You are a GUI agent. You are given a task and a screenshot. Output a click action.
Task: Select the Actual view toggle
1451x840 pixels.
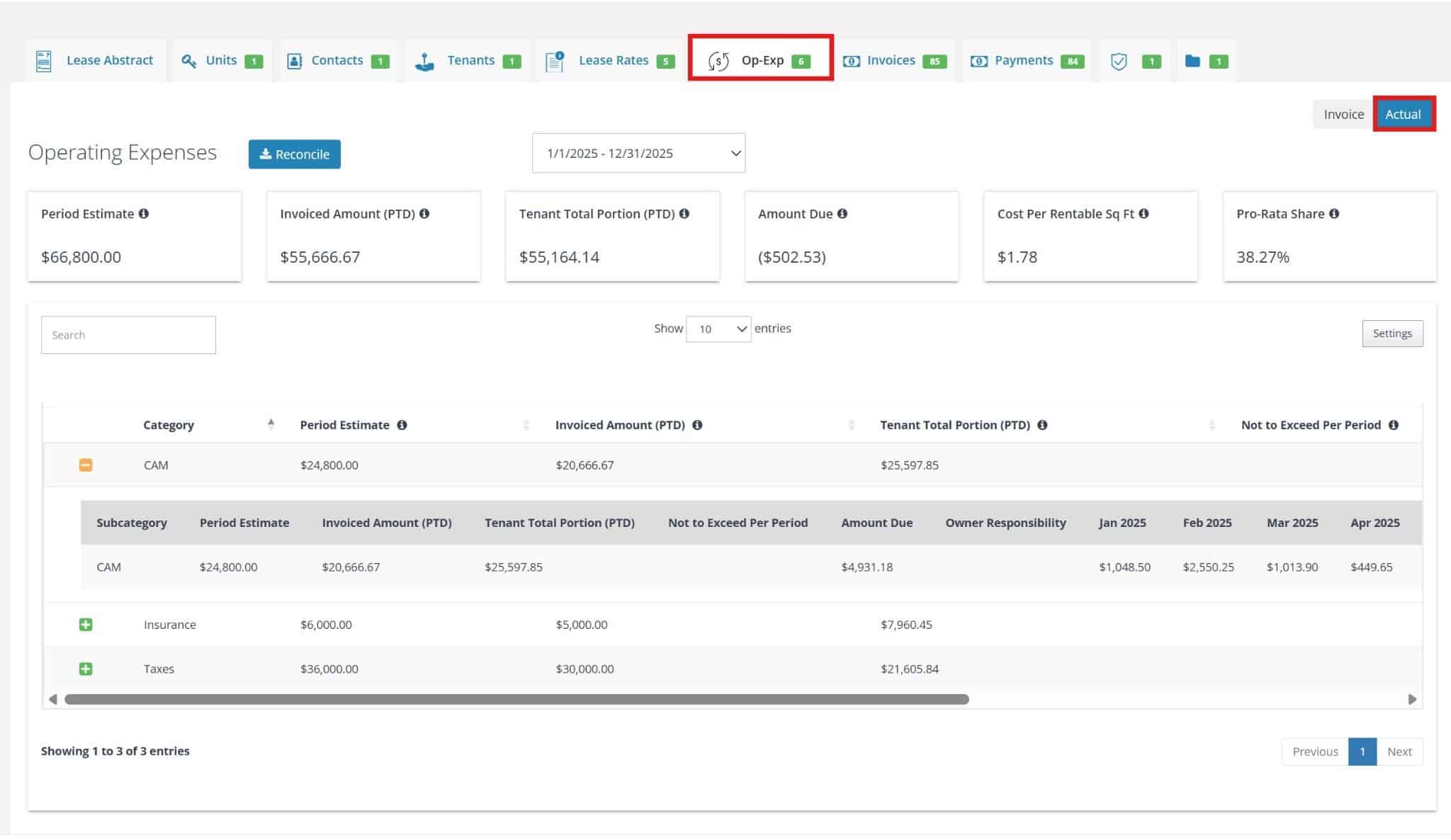[x=1403, y=115]
